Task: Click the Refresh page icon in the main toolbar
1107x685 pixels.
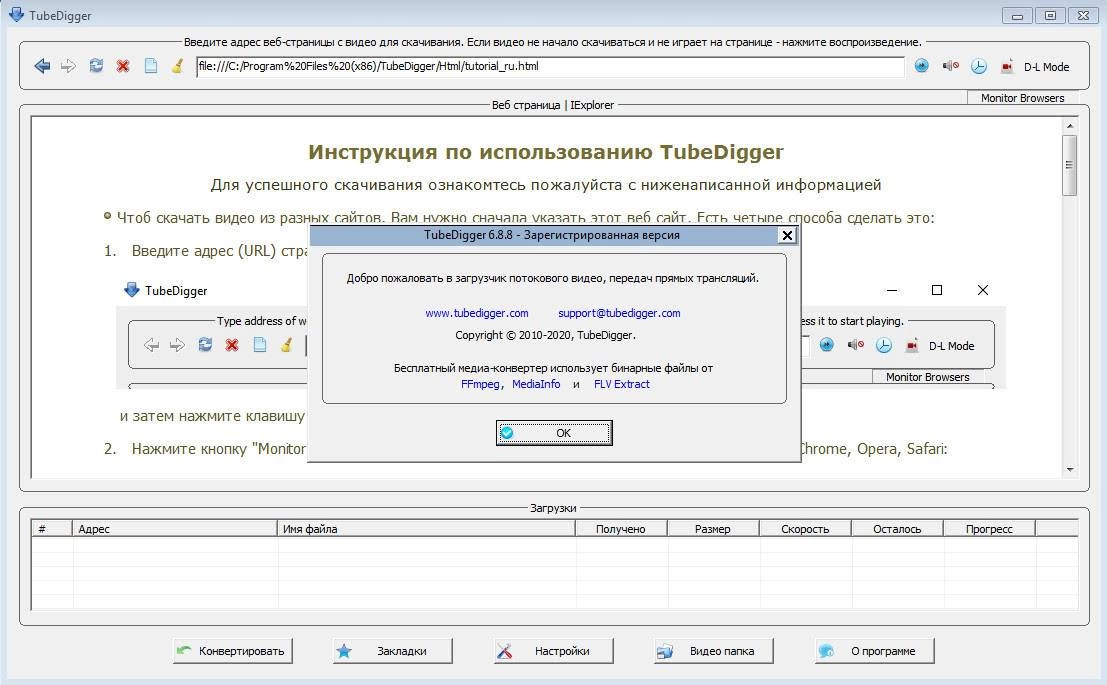Action: pyautogui.click(x=96, y=66)
